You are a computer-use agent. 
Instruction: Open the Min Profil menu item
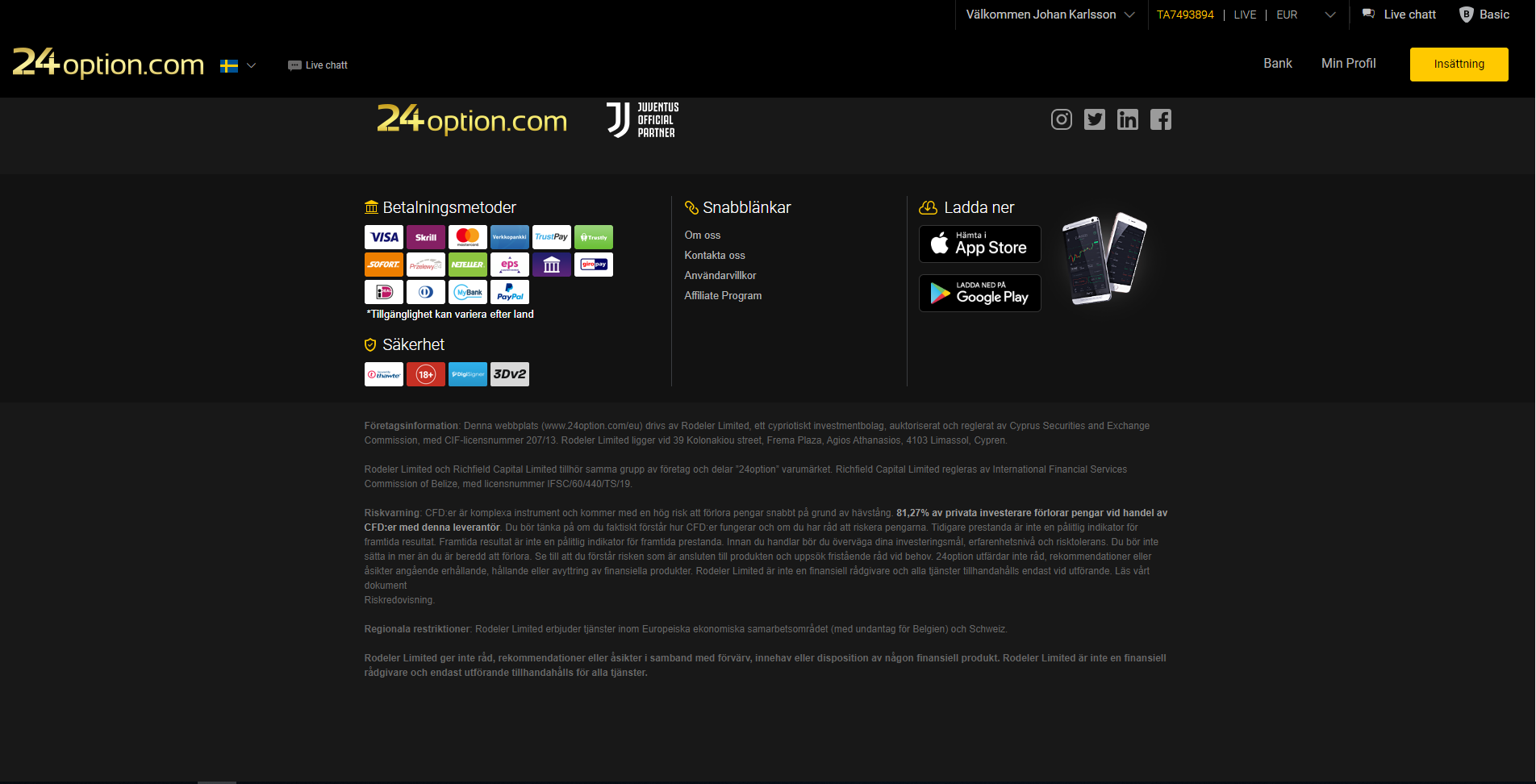pos(1349,64)
